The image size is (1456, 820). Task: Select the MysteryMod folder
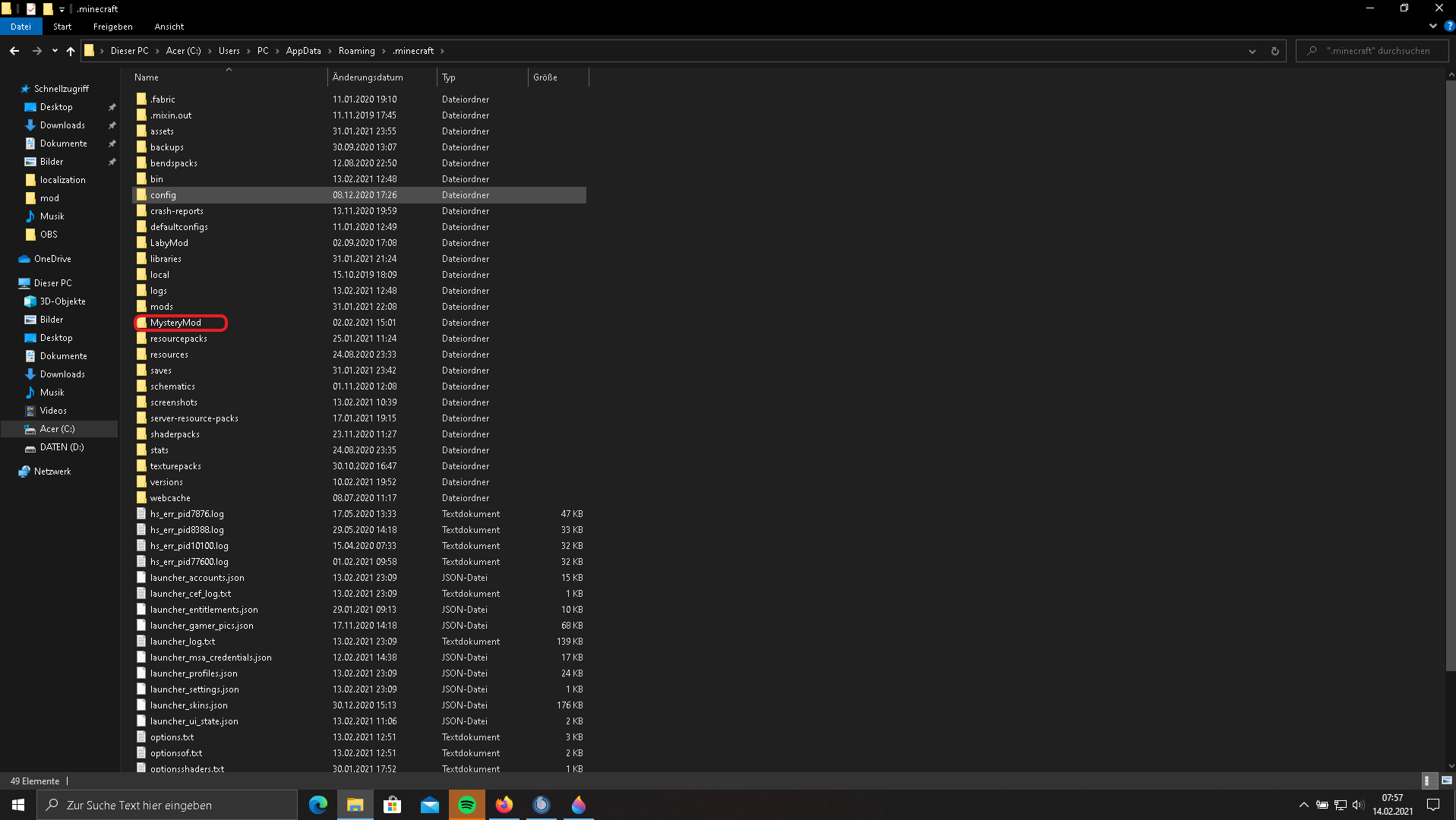pyautogui.click(x=175, y=323)
